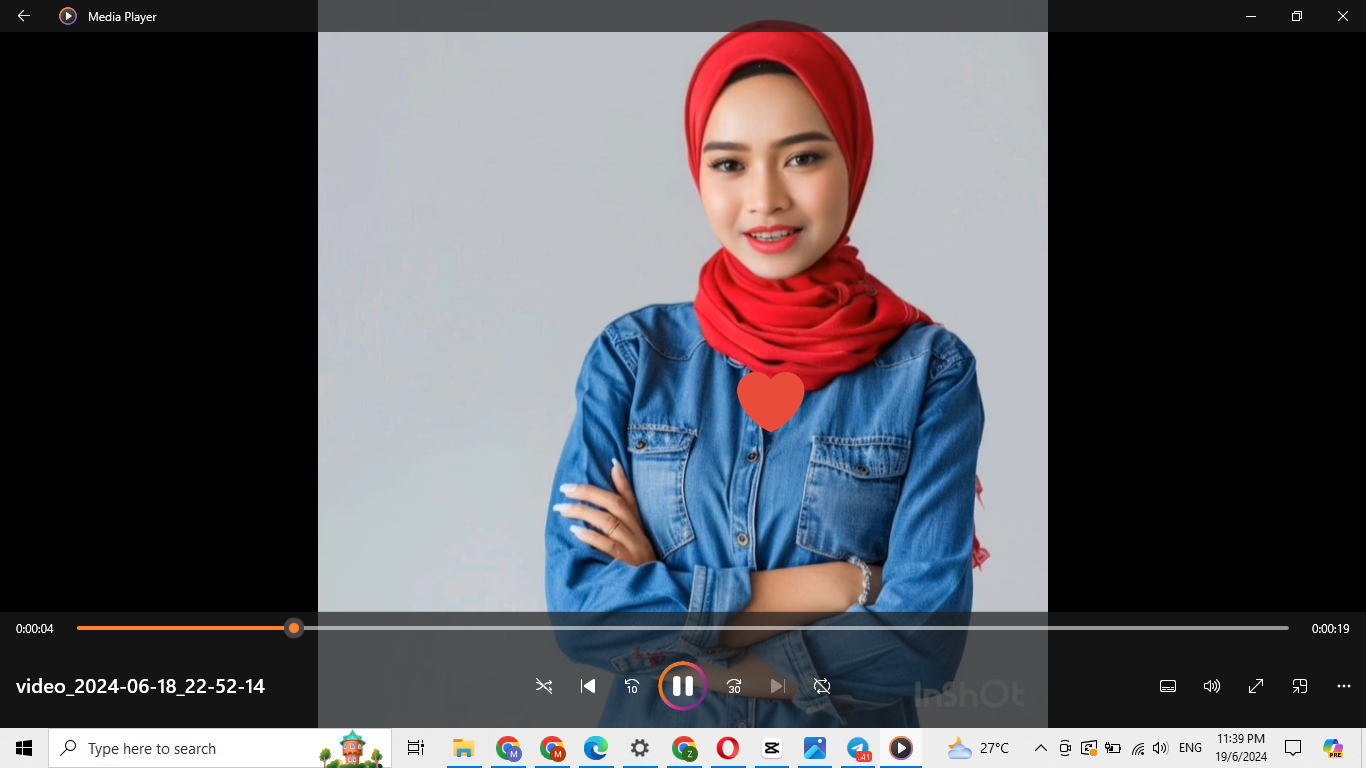Viewport: 1366px width, 768px height.
Task: Click the Media Player app logo
Action: tap(68, 16)
